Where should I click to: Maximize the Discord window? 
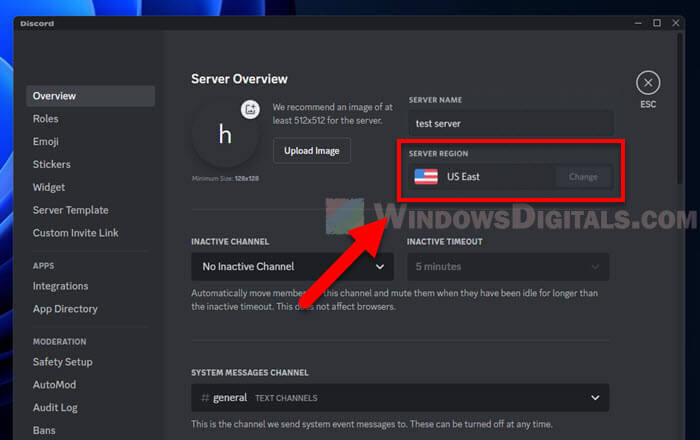tap(657, 23)
